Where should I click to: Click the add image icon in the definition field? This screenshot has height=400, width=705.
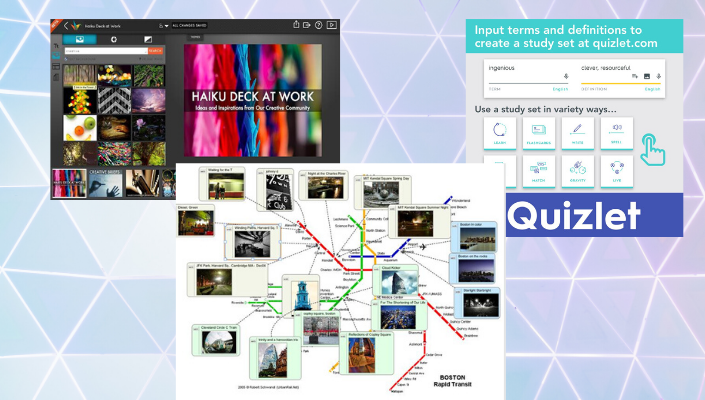(x=647, y=76)
